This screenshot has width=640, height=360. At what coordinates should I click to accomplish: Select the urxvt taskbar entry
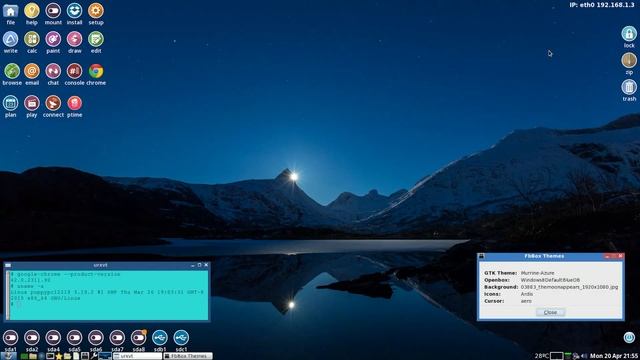coord(137,356)
